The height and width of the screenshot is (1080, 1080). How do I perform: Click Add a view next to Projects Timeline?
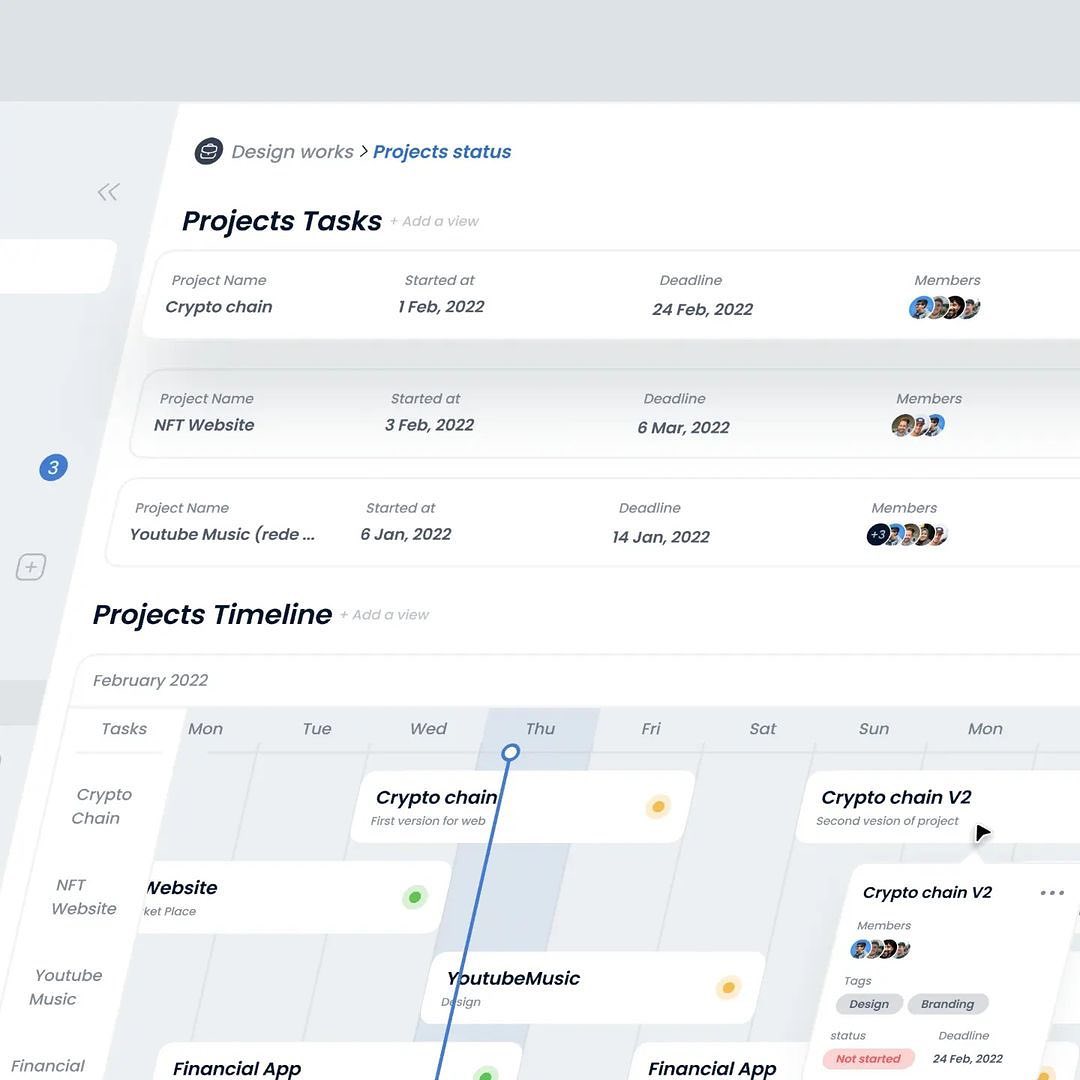point(384,614)
